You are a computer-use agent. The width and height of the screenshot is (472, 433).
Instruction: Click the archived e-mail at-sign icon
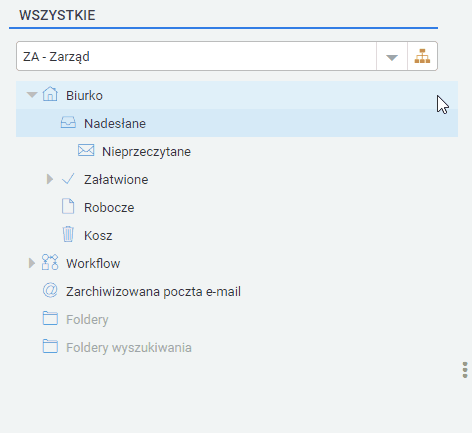[50, 290]
